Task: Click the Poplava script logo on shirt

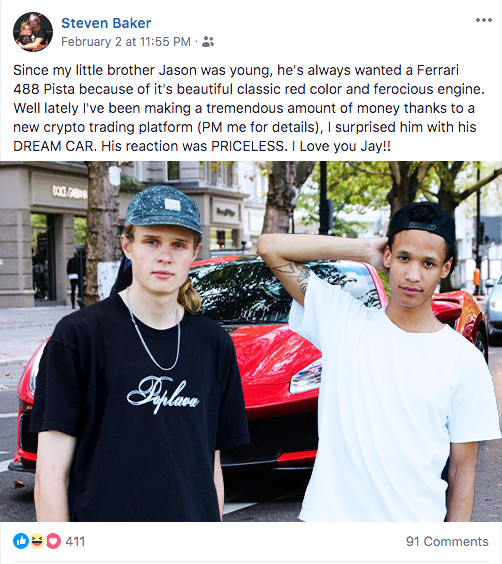Action: pyautogui.click(x=163, y=395)
